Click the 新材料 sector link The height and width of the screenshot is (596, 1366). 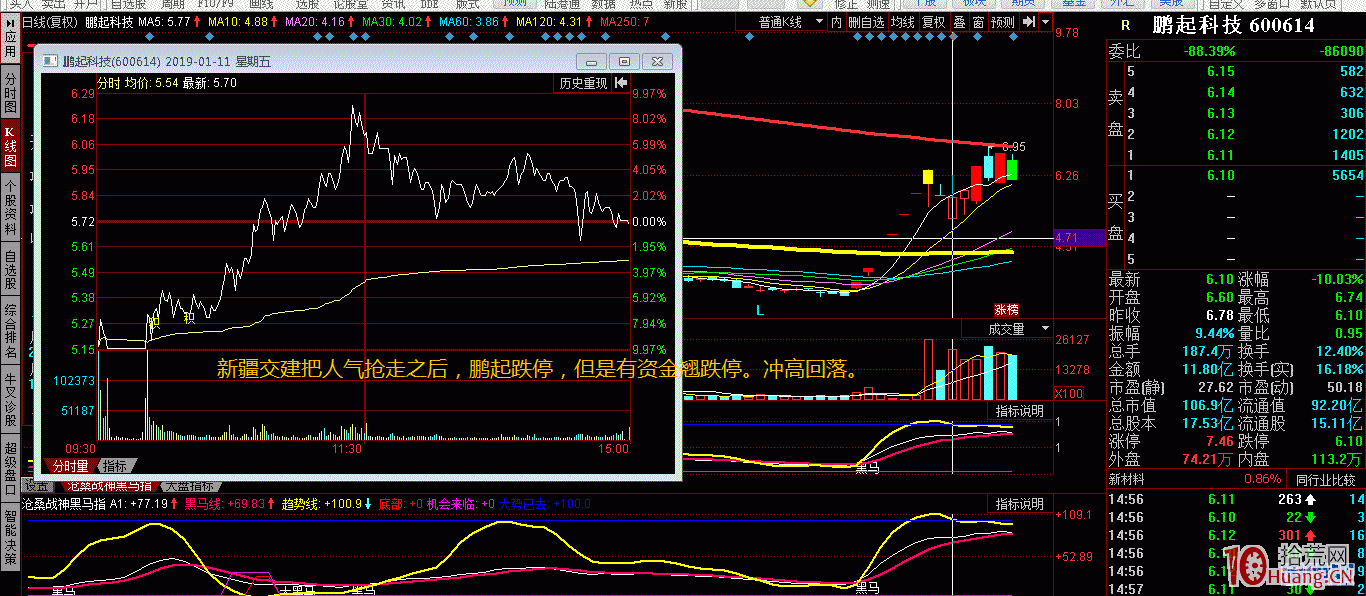(1127, 480)
